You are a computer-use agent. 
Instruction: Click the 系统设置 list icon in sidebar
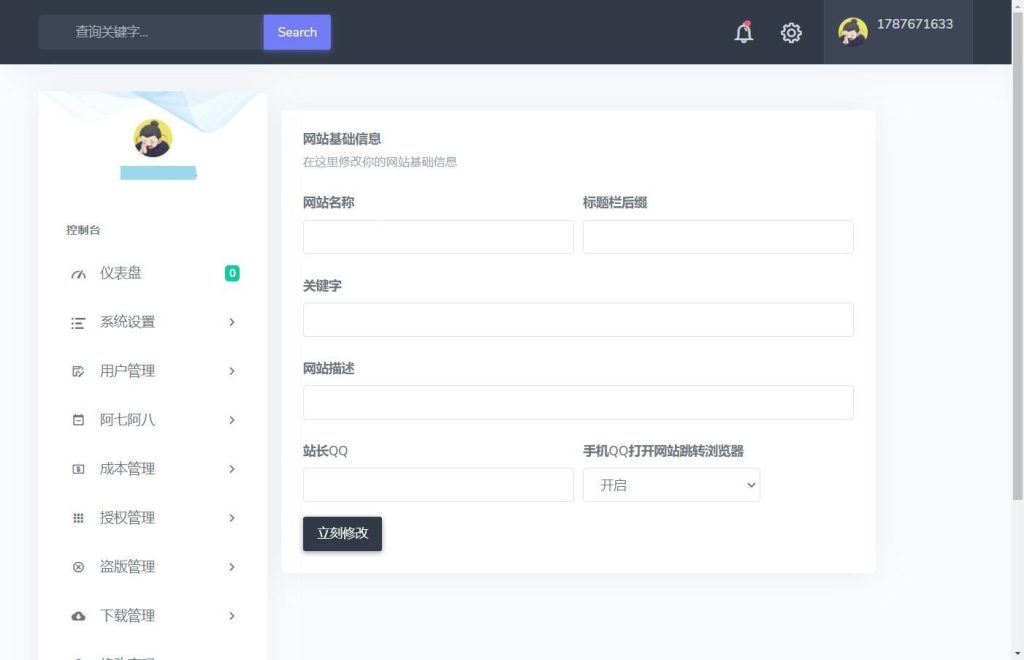pos(78,322)
